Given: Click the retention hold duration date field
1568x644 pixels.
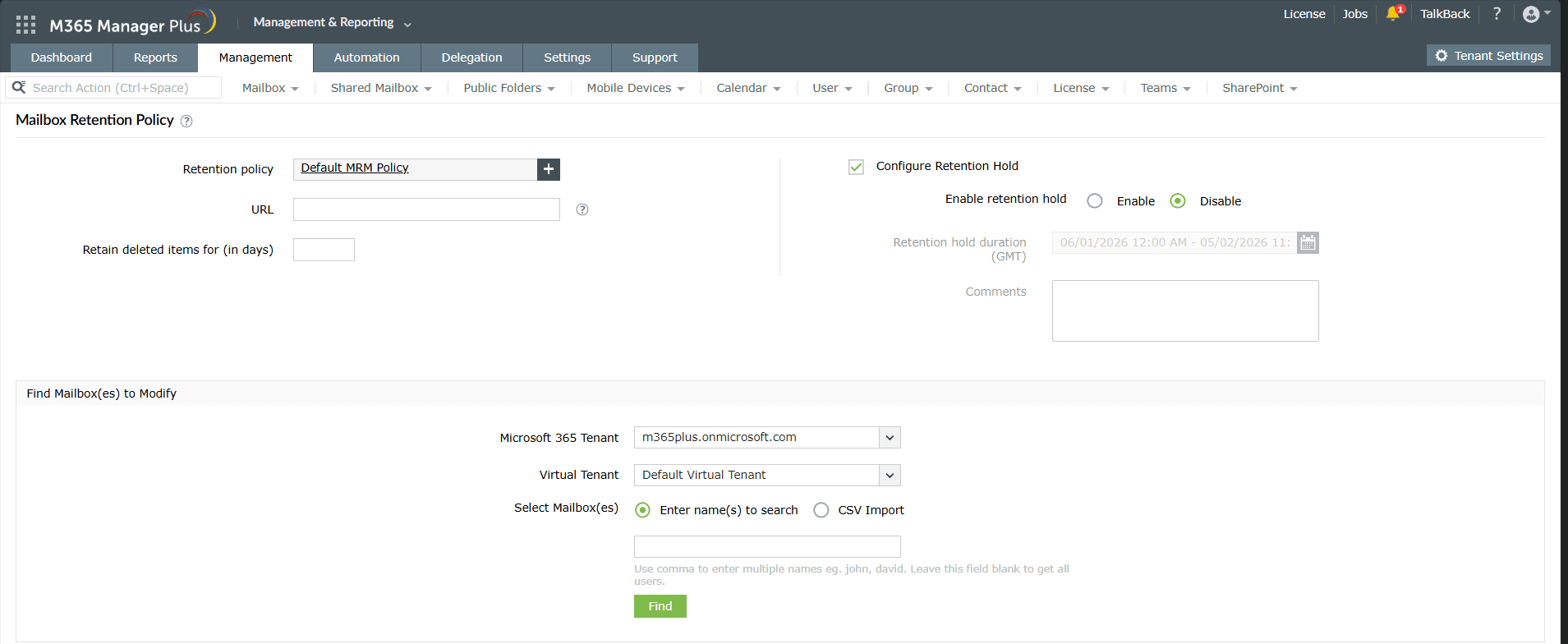Looking at the screenshot, I should pos(1175,242).
